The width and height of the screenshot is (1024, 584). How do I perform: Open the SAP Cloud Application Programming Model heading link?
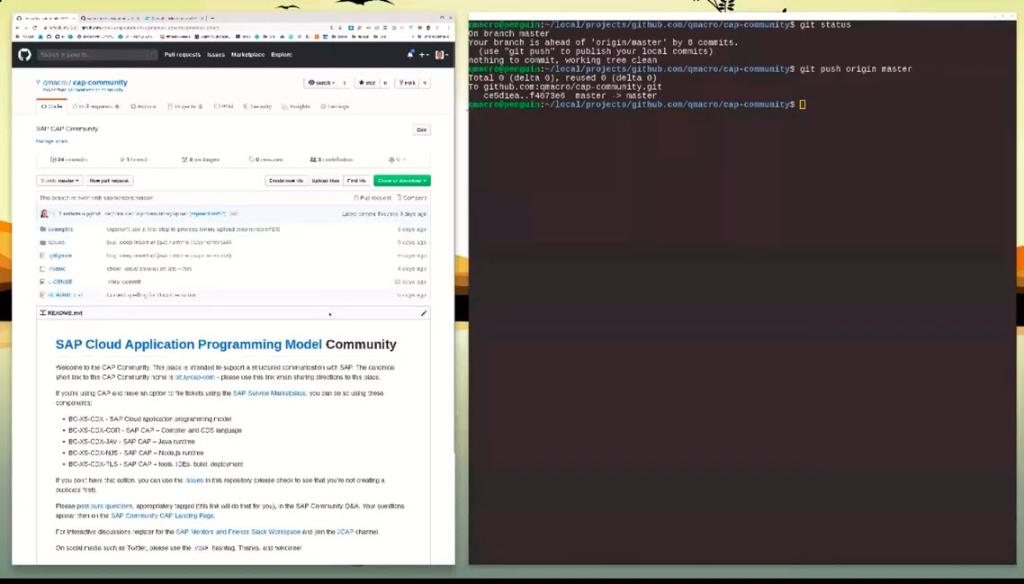189,344
